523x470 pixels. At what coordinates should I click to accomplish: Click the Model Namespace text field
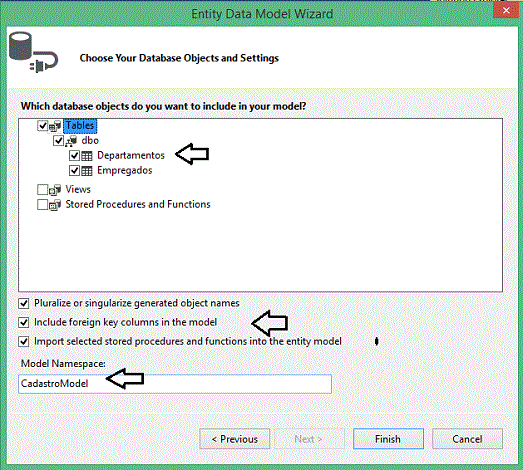point(175,384)
